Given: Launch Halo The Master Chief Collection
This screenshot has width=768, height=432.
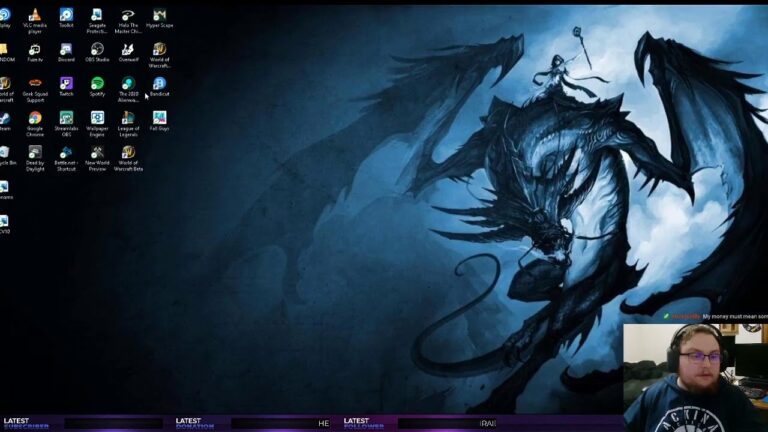Looking at the screenshot, I should click(x=128, y=21).
